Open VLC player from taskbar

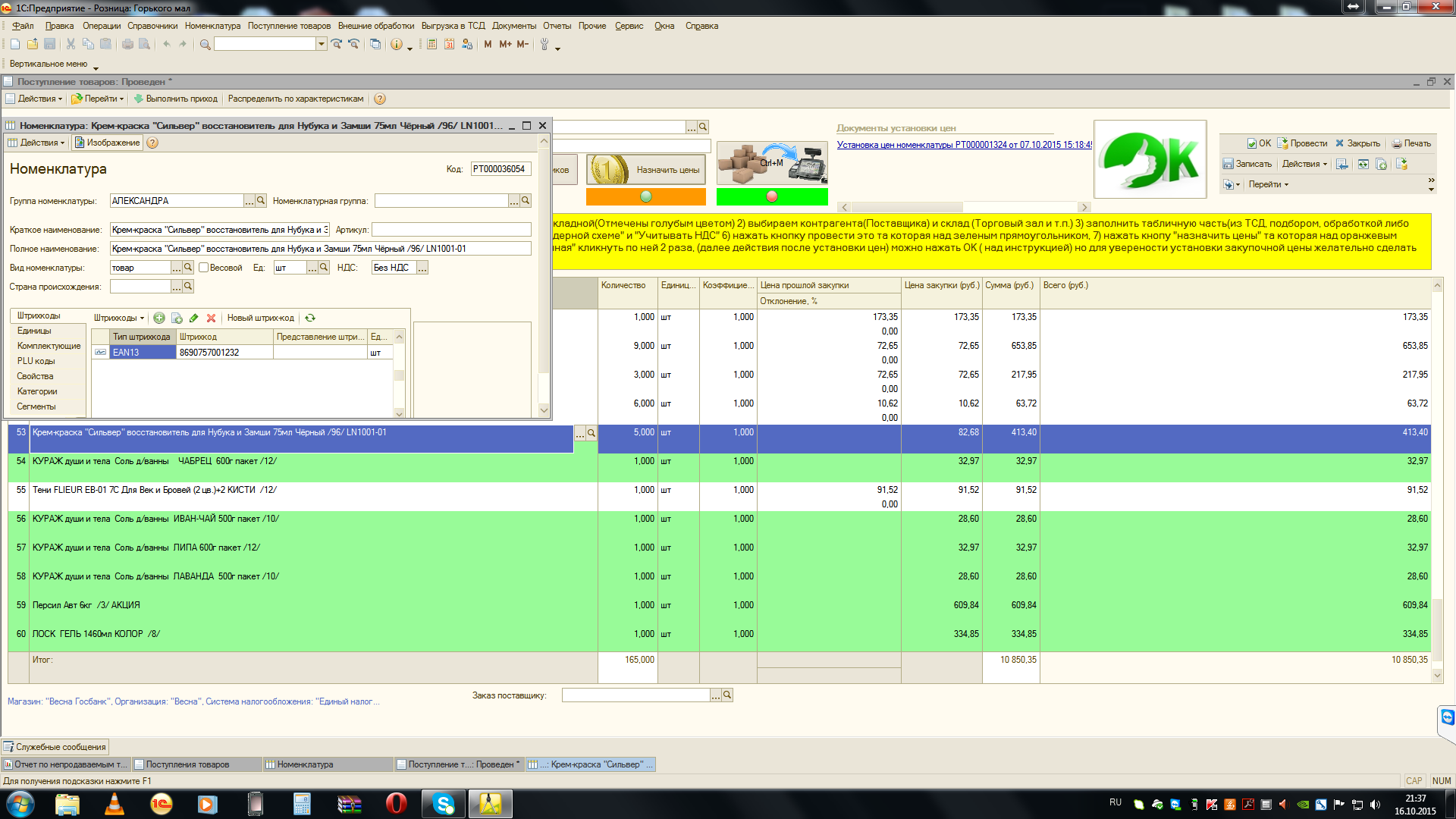click(x=114, y=804)
